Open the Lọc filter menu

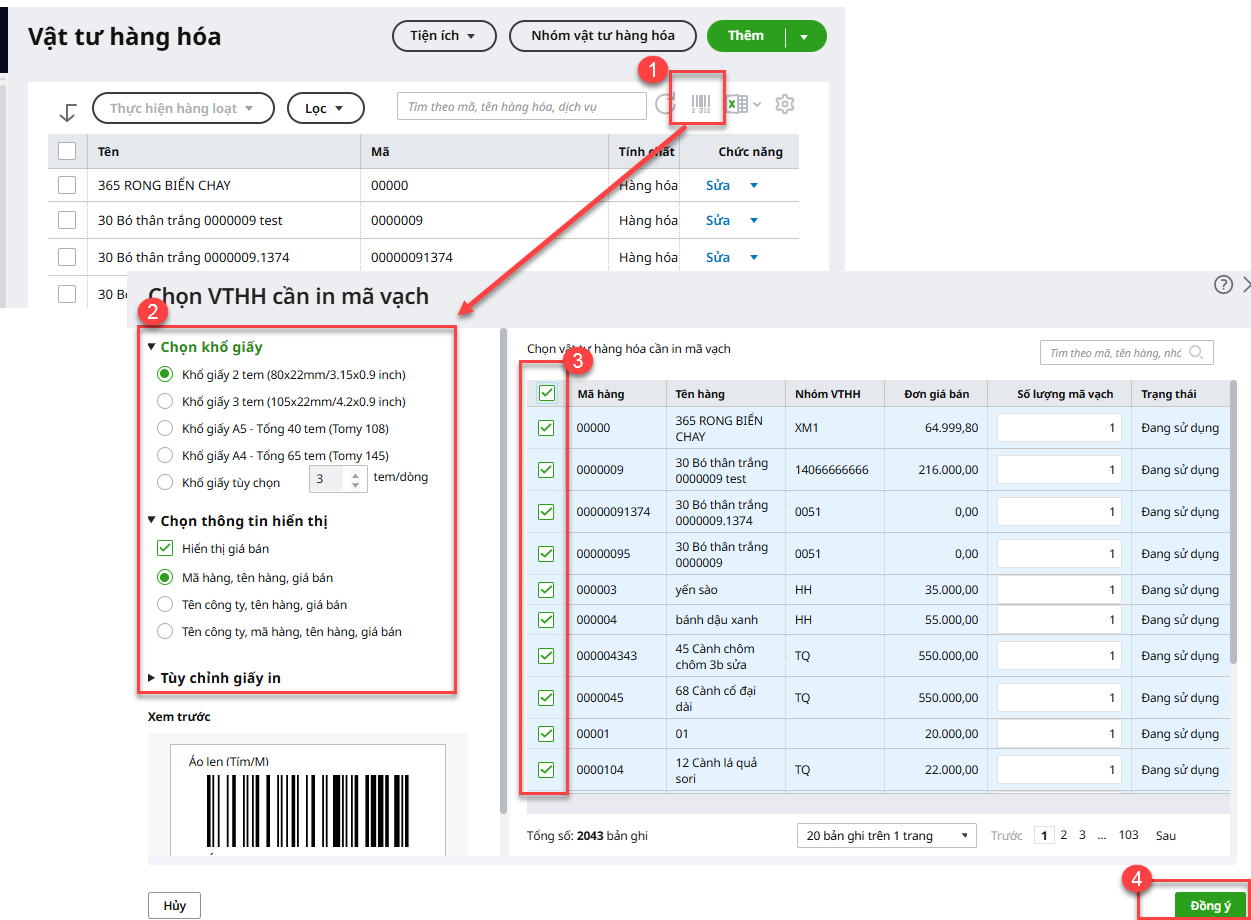[325, 108]
